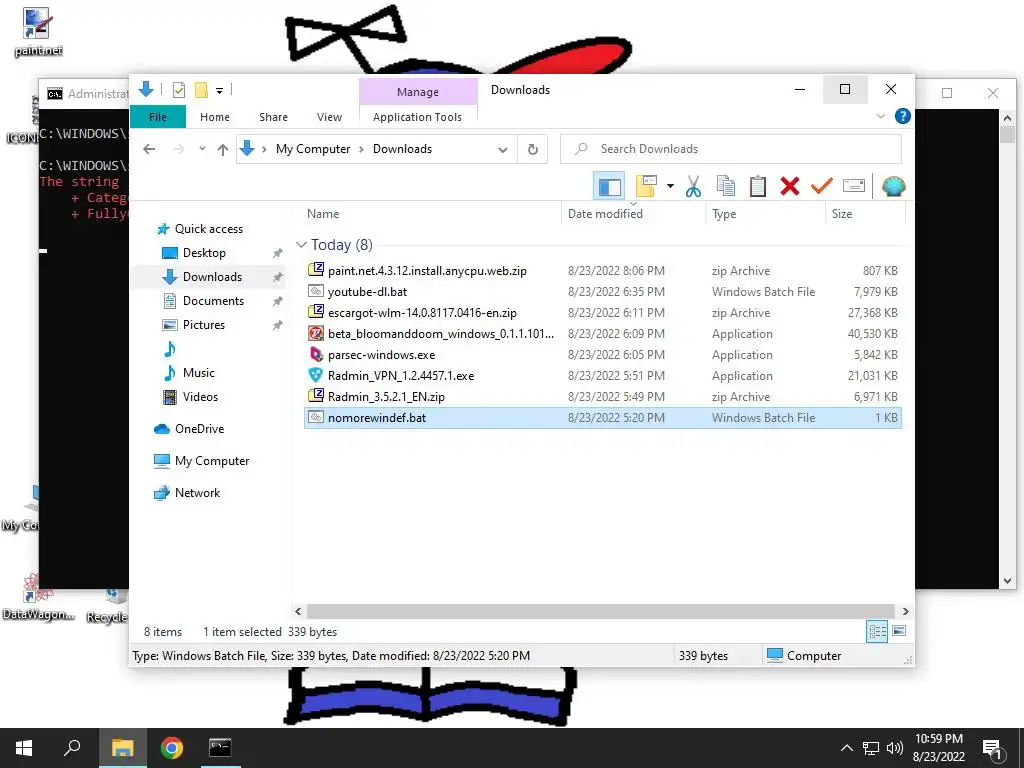
Task: Open Google Chrome from the taskbar
Action: [172, 748]
